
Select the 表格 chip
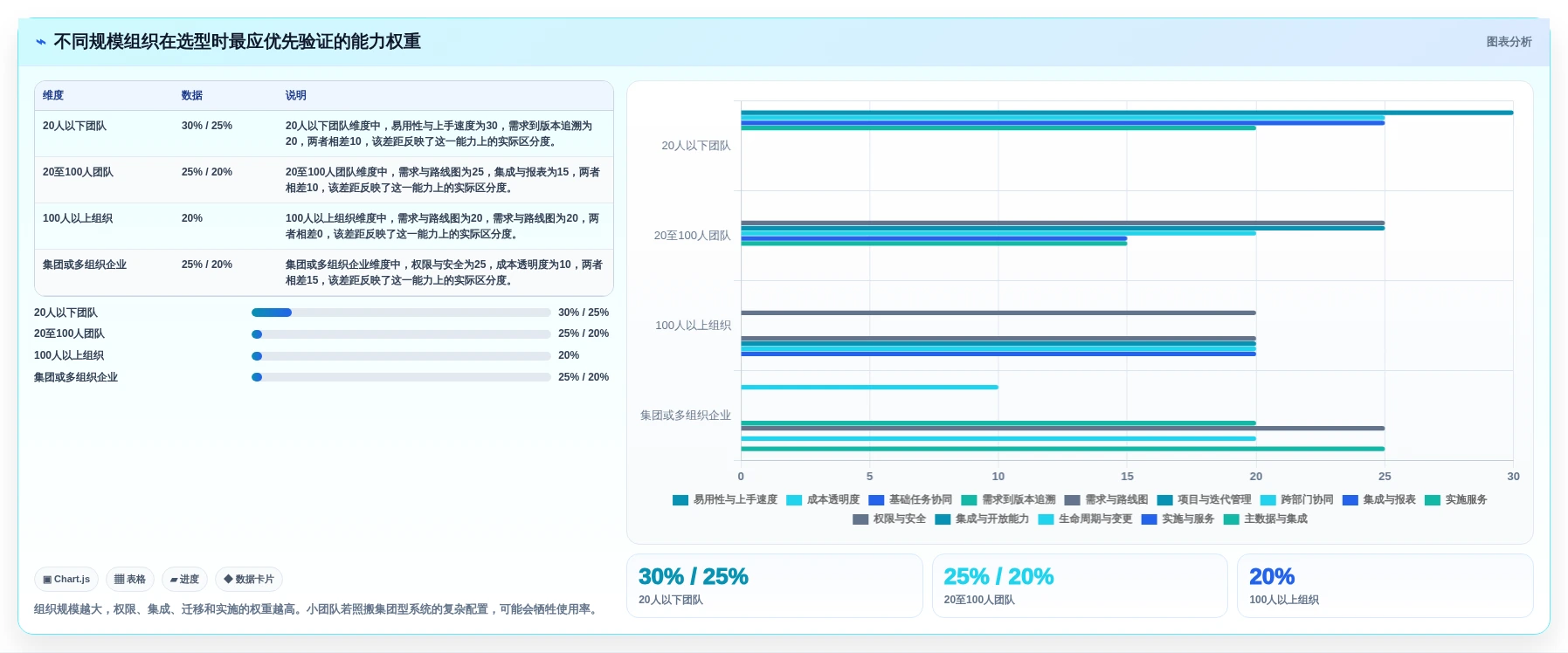pyautogui.click(x=130, y=579)
